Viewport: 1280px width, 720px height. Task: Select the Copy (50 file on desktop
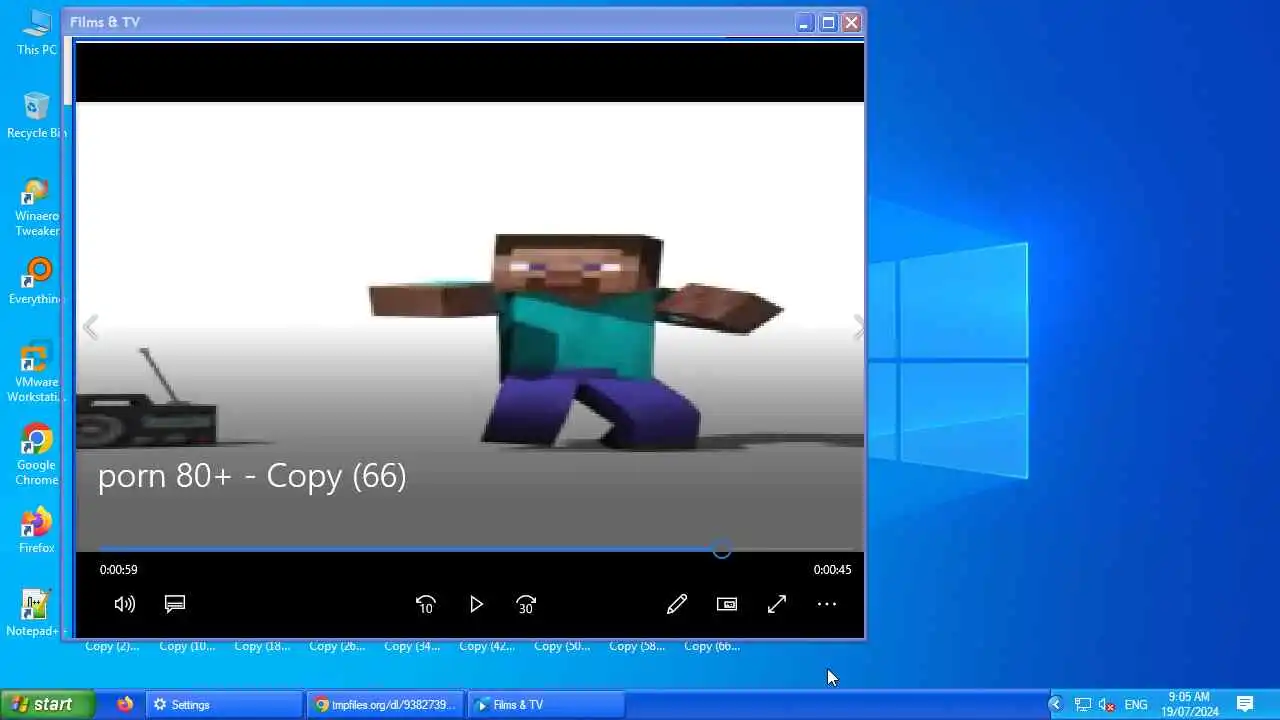pyautogui.click(x=562, y=646)
